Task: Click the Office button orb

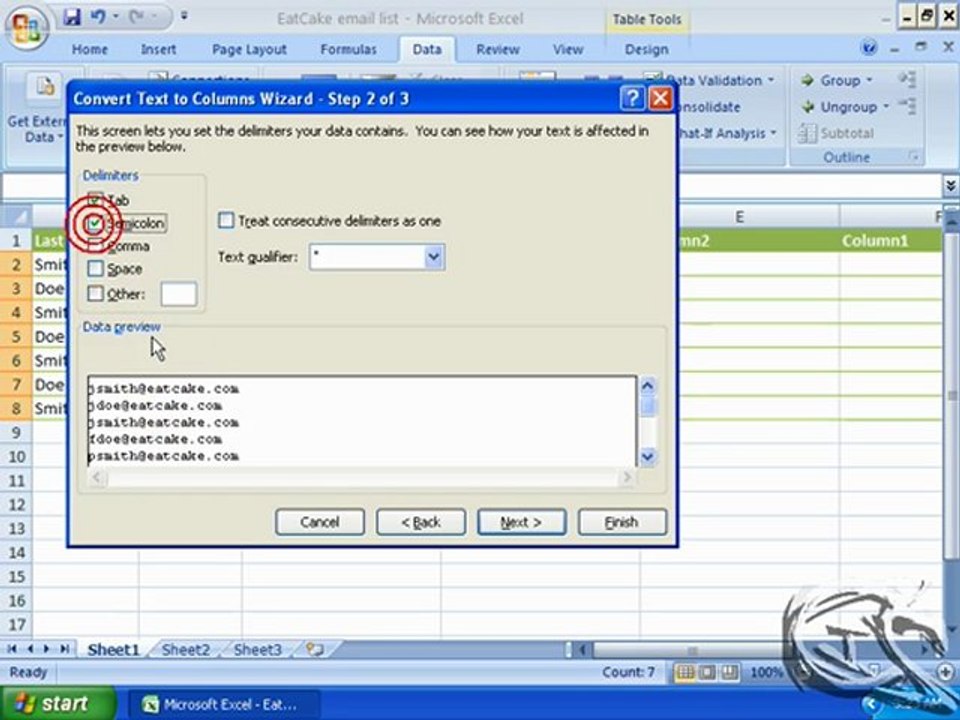Action: coord(26,29)
